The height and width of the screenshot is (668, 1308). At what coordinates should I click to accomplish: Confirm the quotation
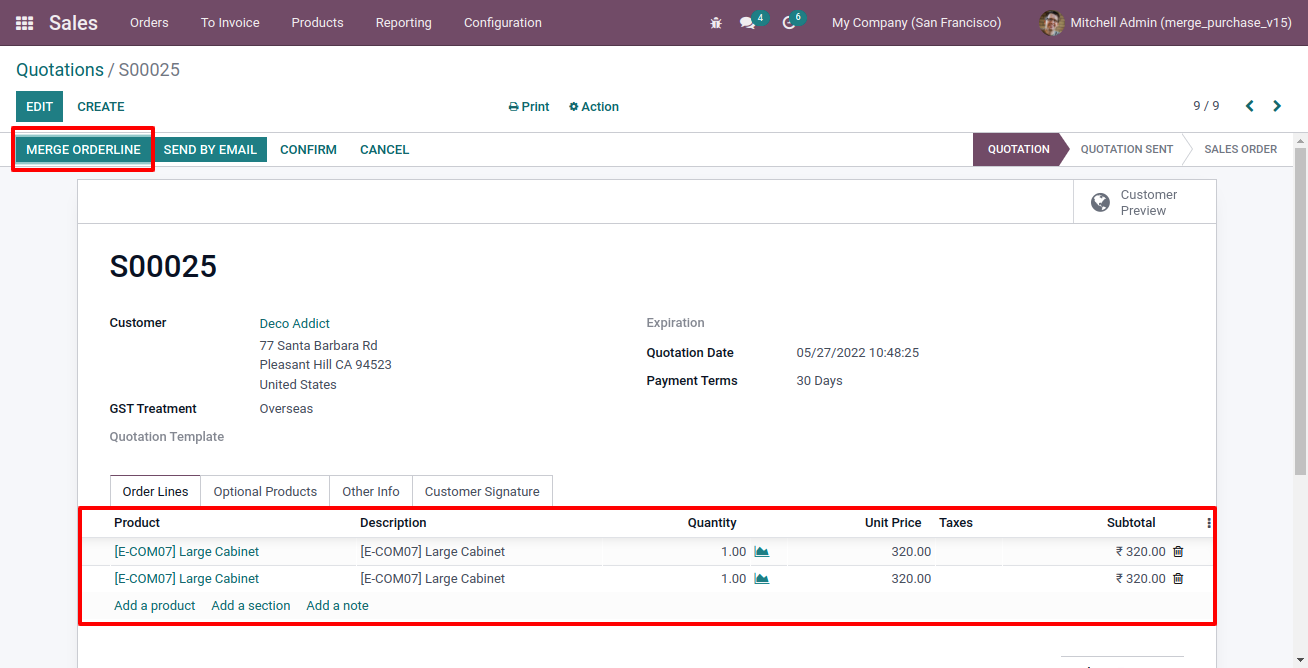click(x=308, y=150)
